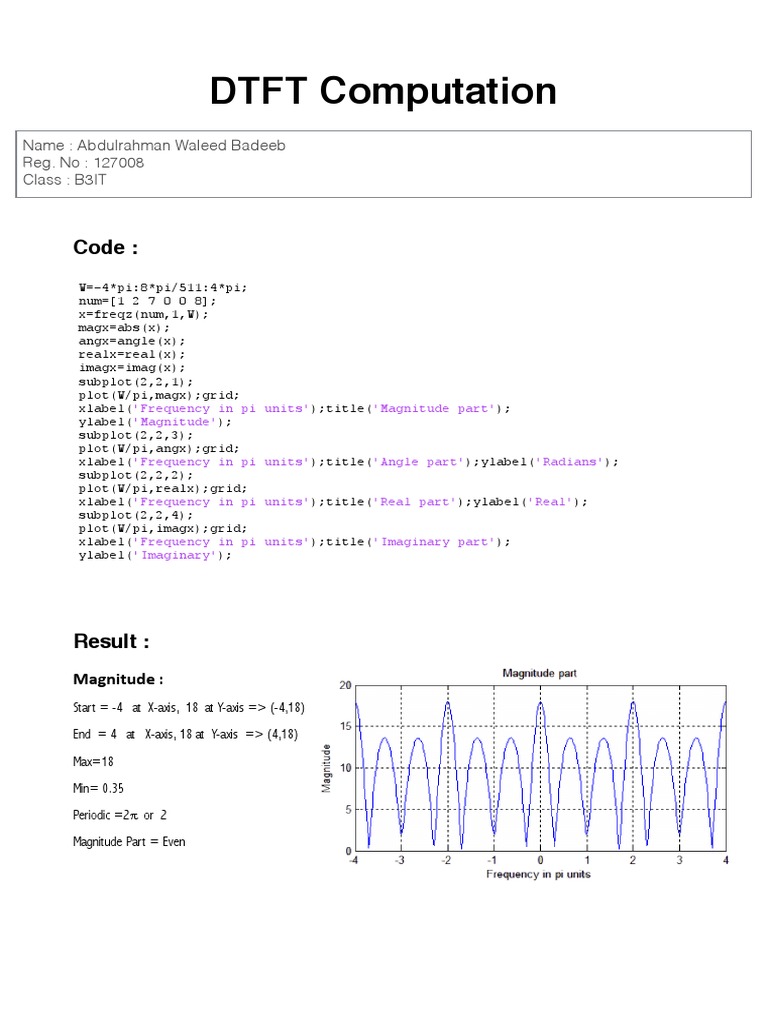Click code line ylabel('Imaginary');
This screenshot has width=768, height=1024.
[155, 555]
